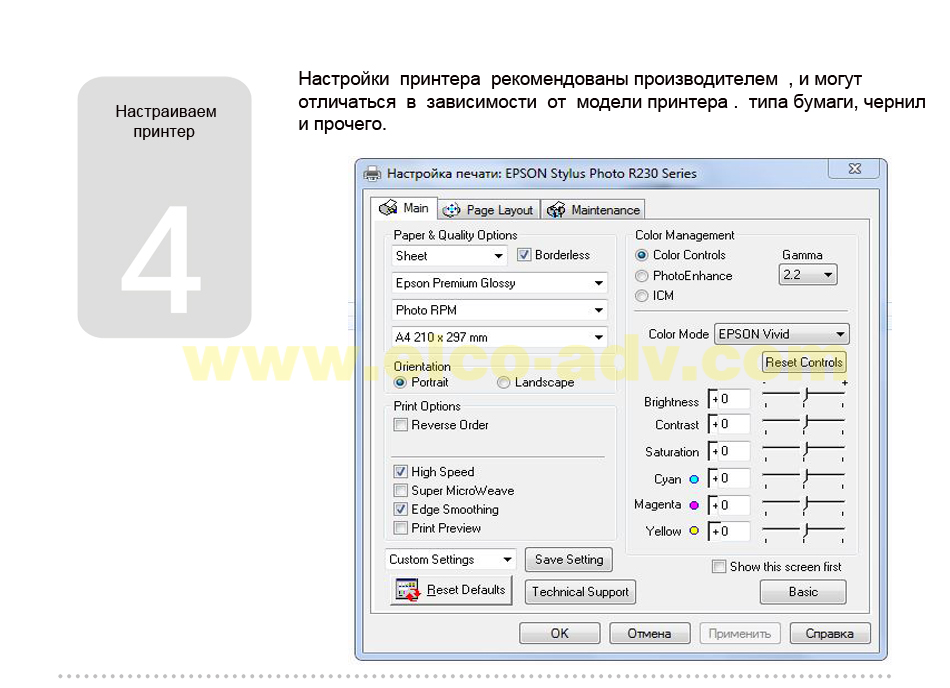Click the Отмена cancel button

[x=649, y=633]
